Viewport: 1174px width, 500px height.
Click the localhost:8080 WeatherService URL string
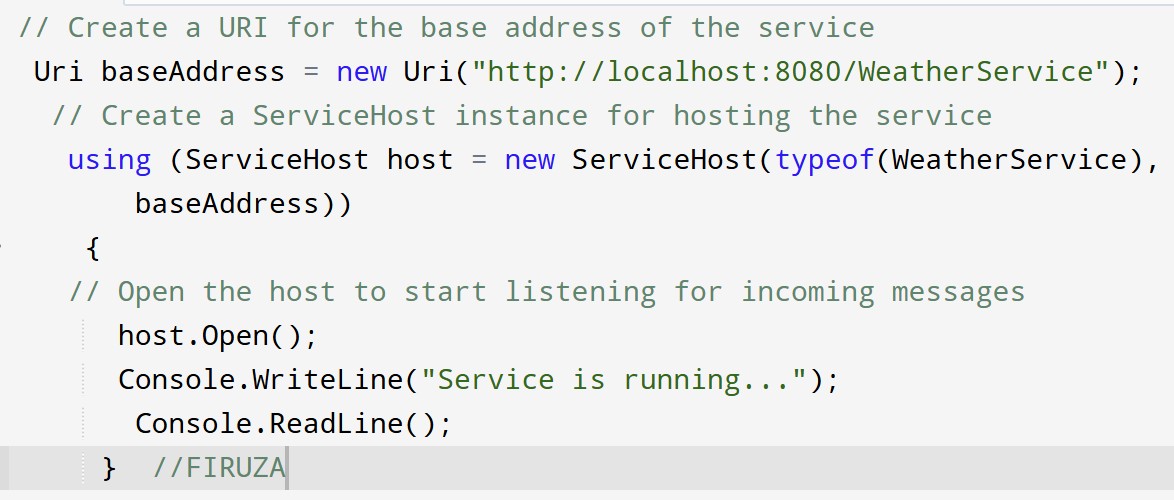point(782,72)
